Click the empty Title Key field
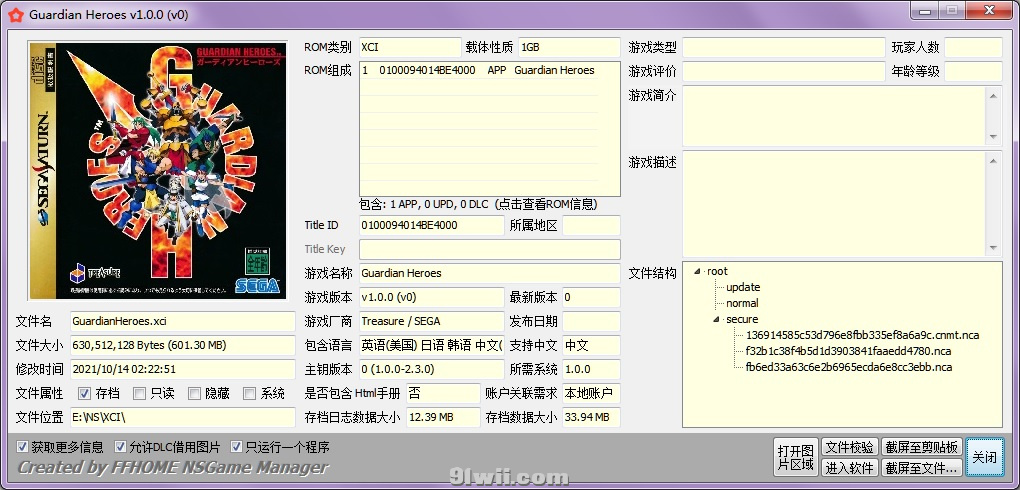Viewport: 1020px width, 490px height. tap(490, 249)
